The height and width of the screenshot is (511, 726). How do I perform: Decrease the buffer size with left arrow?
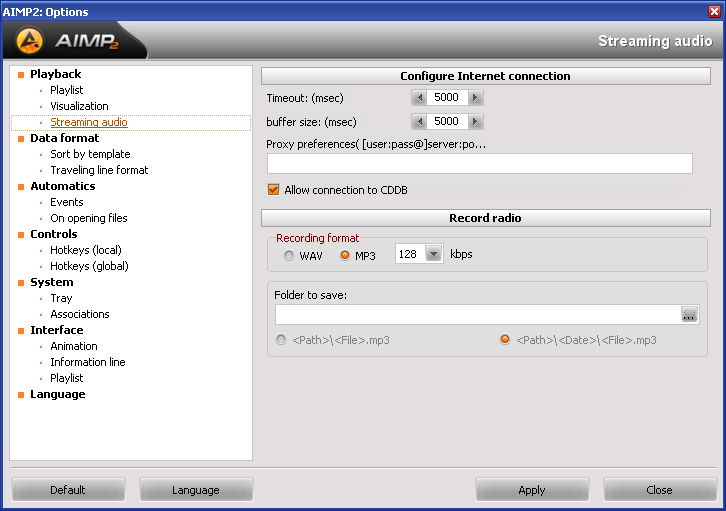coord(419,122)
